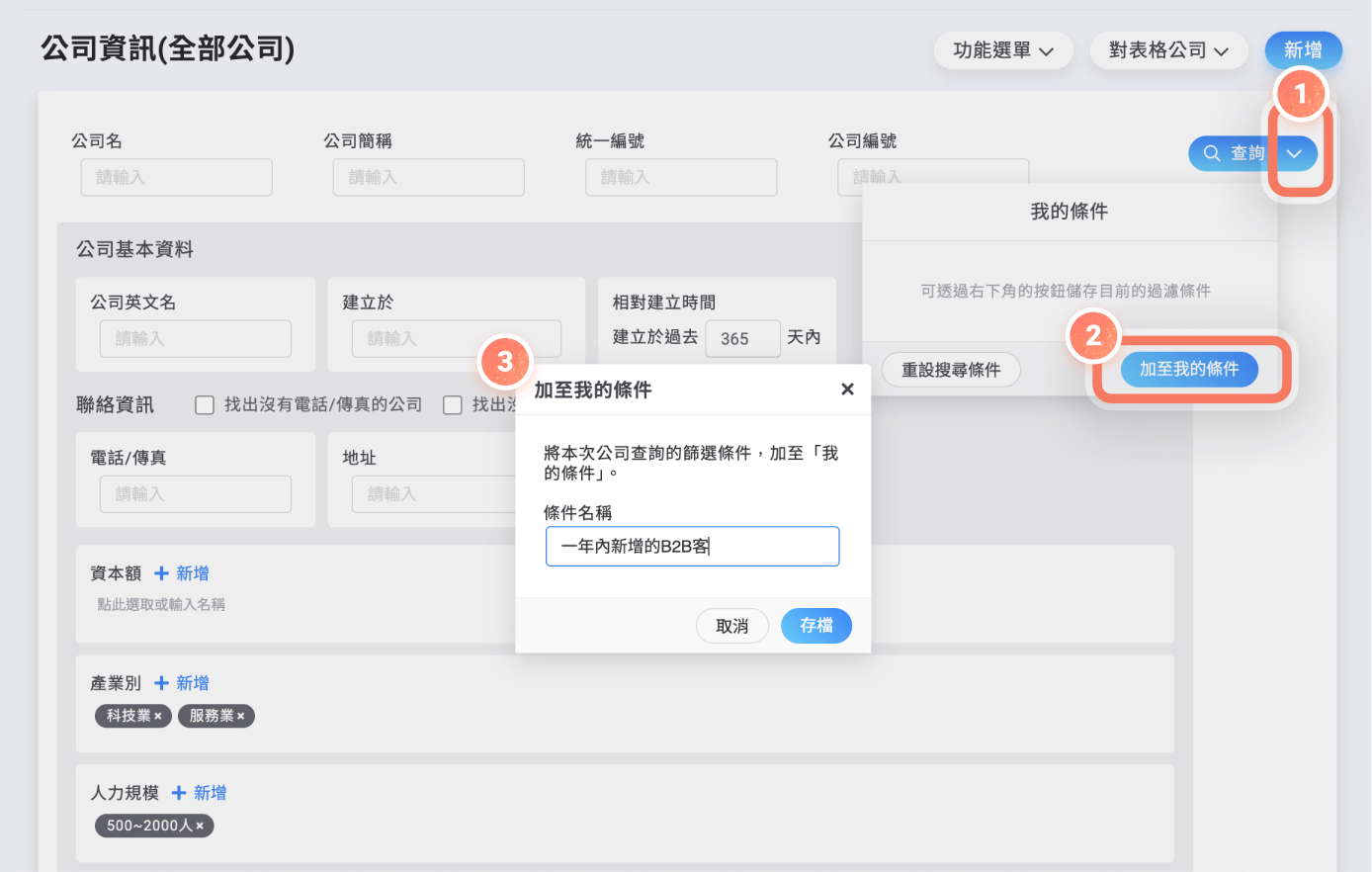Click the 電話/傳真 input field
The image size is (1372, 872).
click(x=196, y=494)
